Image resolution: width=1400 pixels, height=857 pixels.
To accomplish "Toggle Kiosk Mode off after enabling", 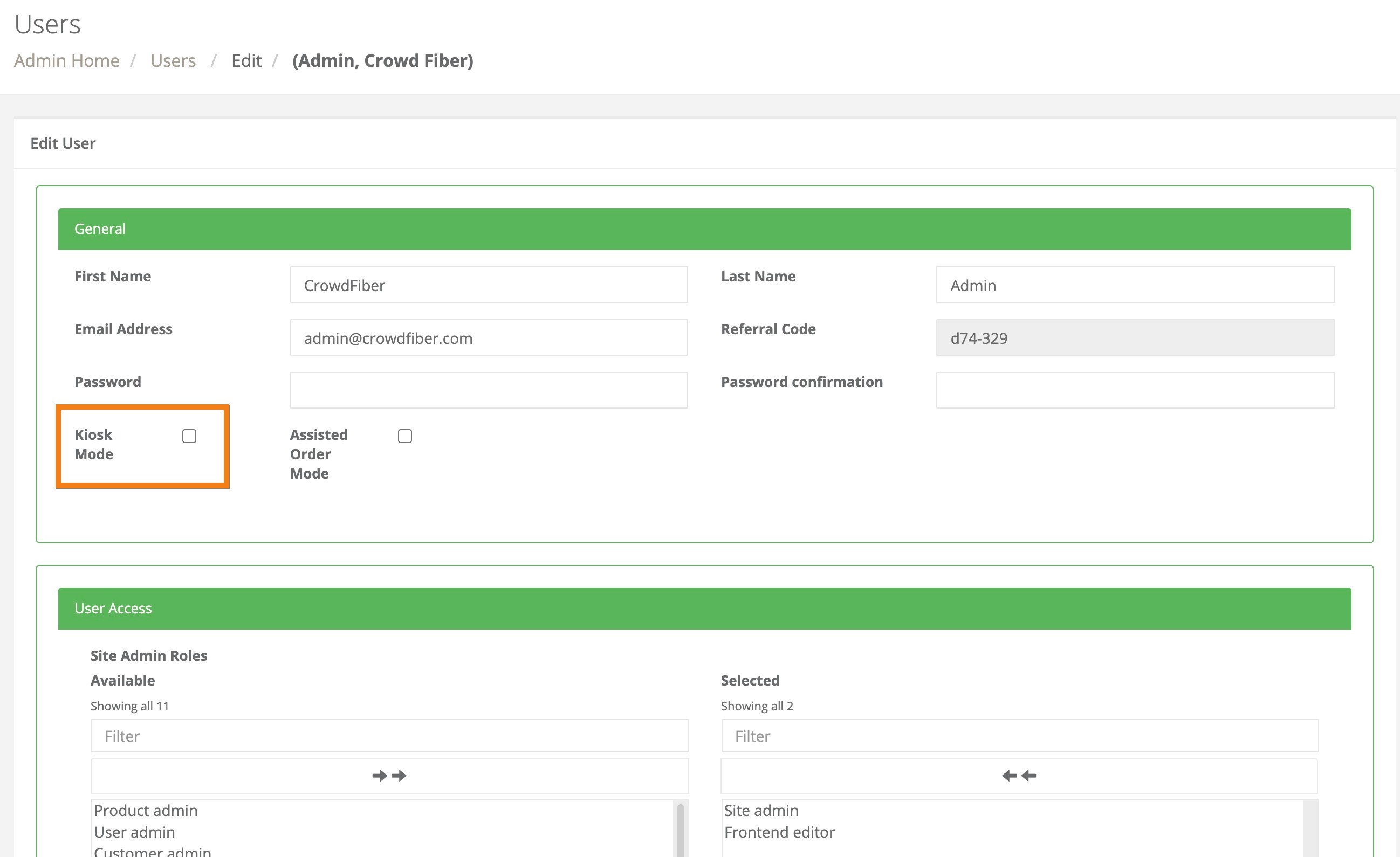I will click(x=190, y=436).
